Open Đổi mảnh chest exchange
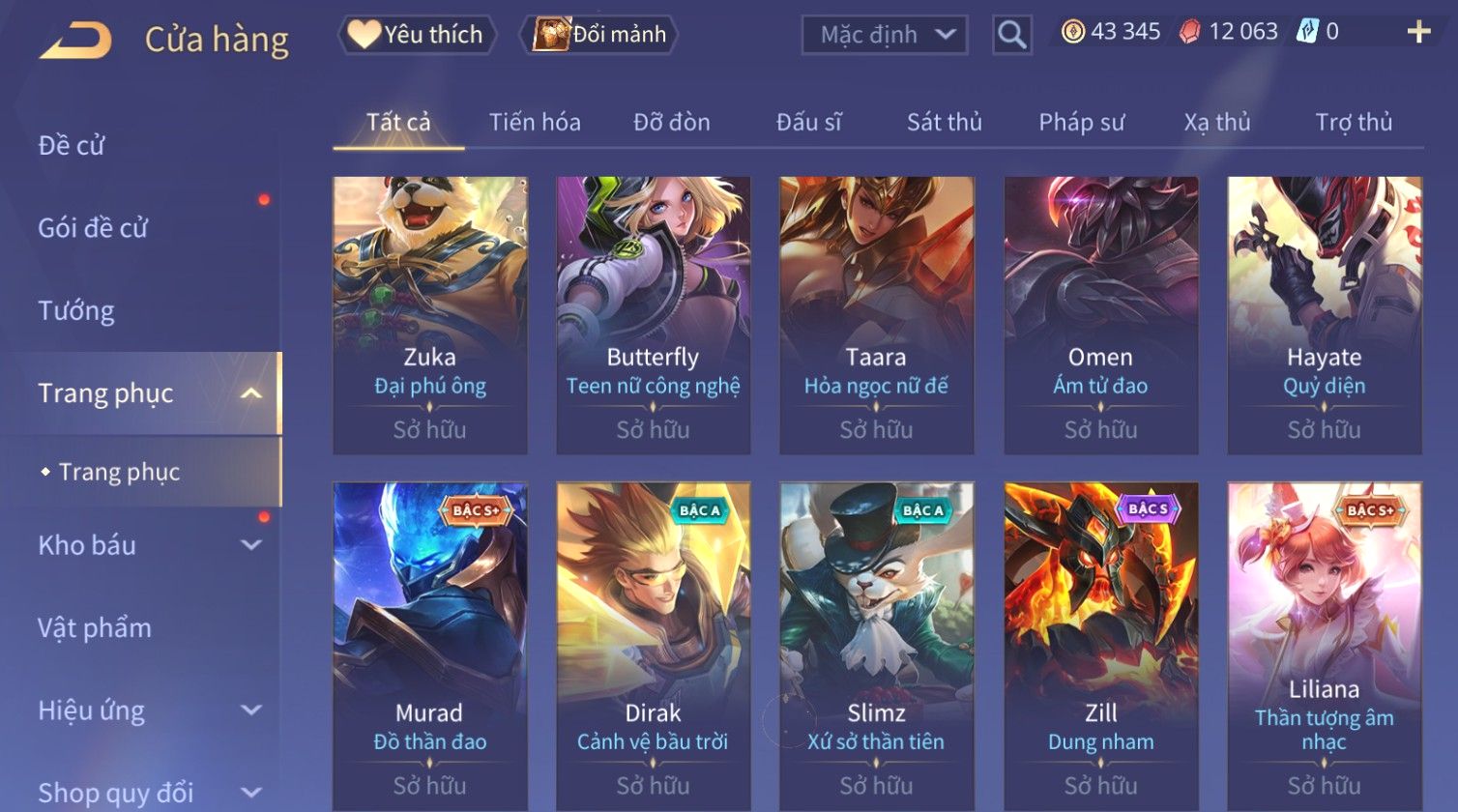 (x=599, y=35)
